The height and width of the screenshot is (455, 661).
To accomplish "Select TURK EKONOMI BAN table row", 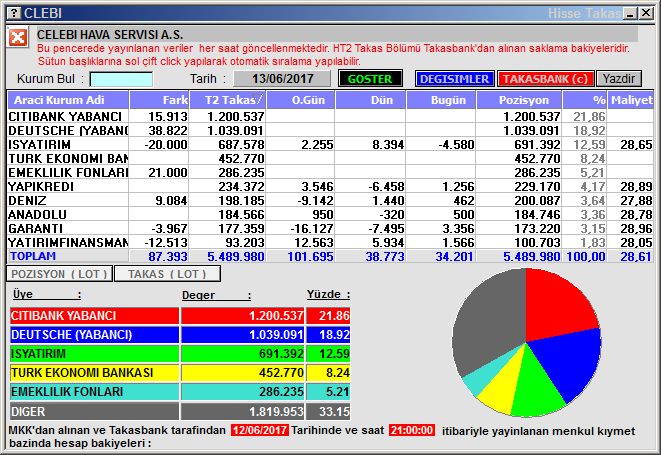I will (330, 159).
